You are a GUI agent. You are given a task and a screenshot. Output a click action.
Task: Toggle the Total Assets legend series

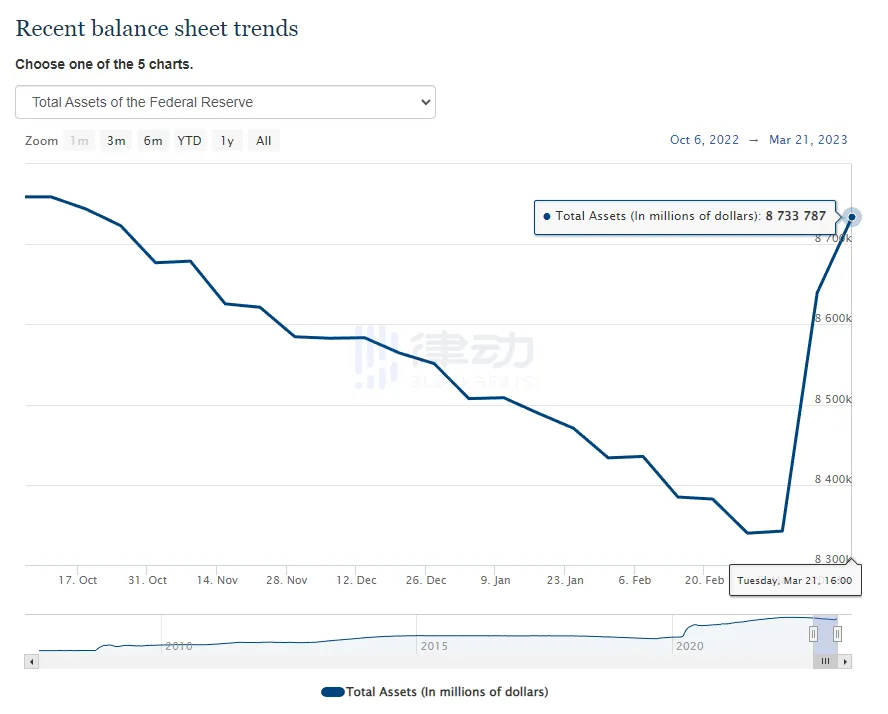tap(446, 692)
